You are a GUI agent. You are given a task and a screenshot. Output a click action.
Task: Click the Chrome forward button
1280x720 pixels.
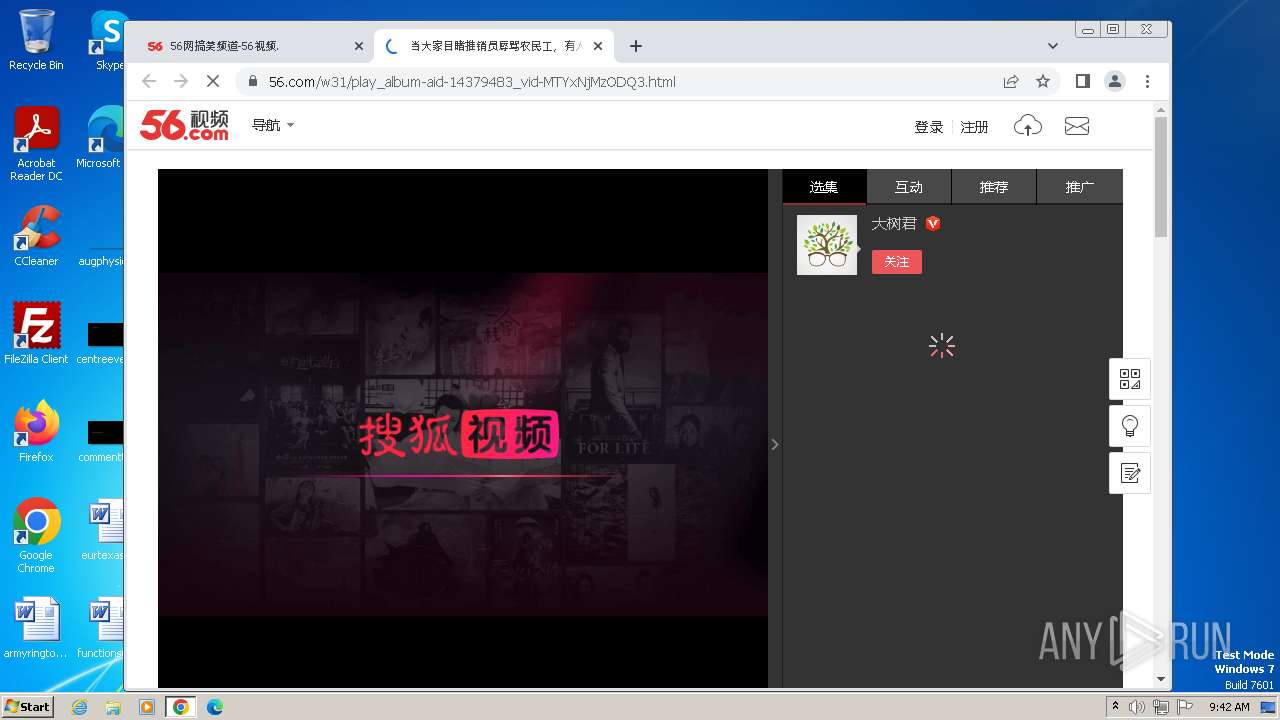tap(181, 81)
